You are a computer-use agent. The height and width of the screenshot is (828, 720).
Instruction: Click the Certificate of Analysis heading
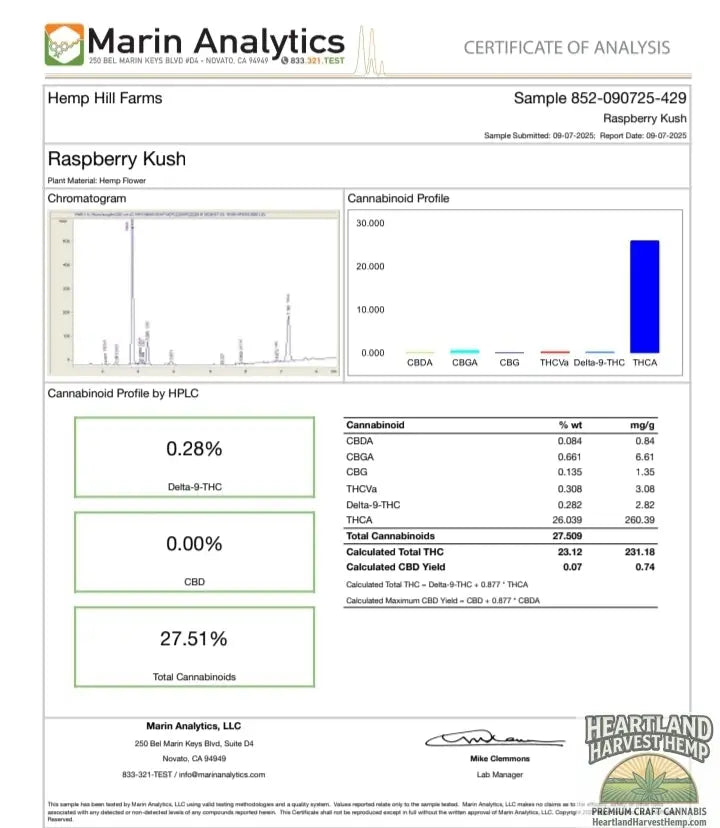567,48
